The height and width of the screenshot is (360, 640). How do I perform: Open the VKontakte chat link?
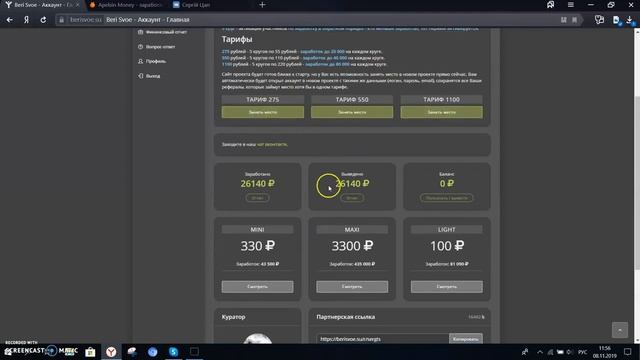pos(272,144)
